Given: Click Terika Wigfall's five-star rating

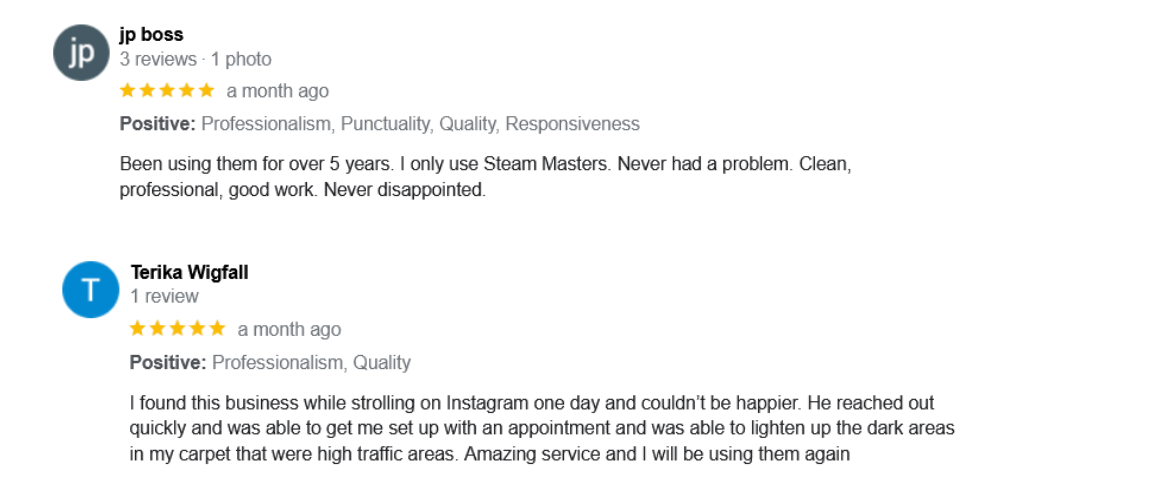Looking at the screenshot, I should 177,328.
